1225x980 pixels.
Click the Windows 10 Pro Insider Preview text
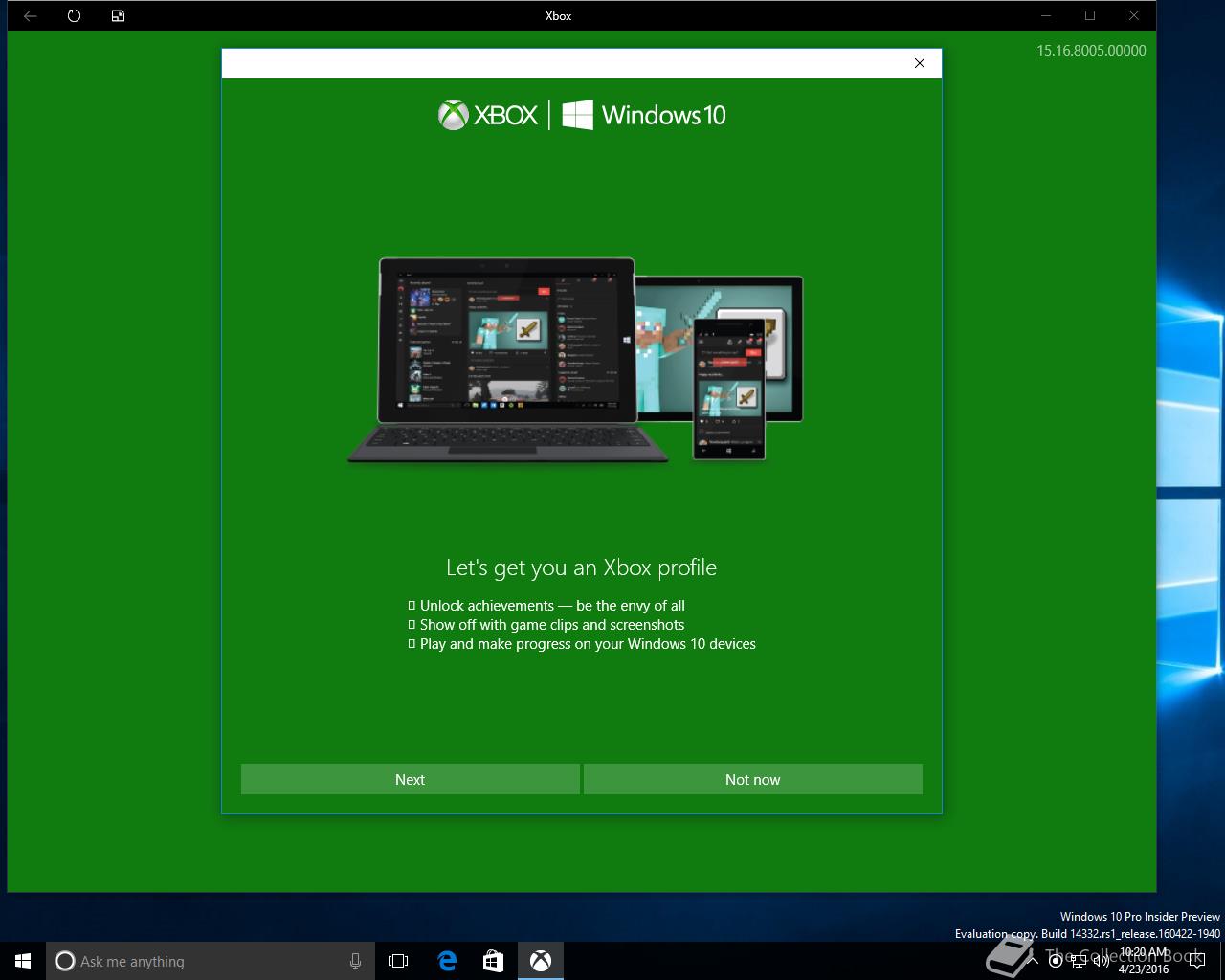(x=1140, y=916)
